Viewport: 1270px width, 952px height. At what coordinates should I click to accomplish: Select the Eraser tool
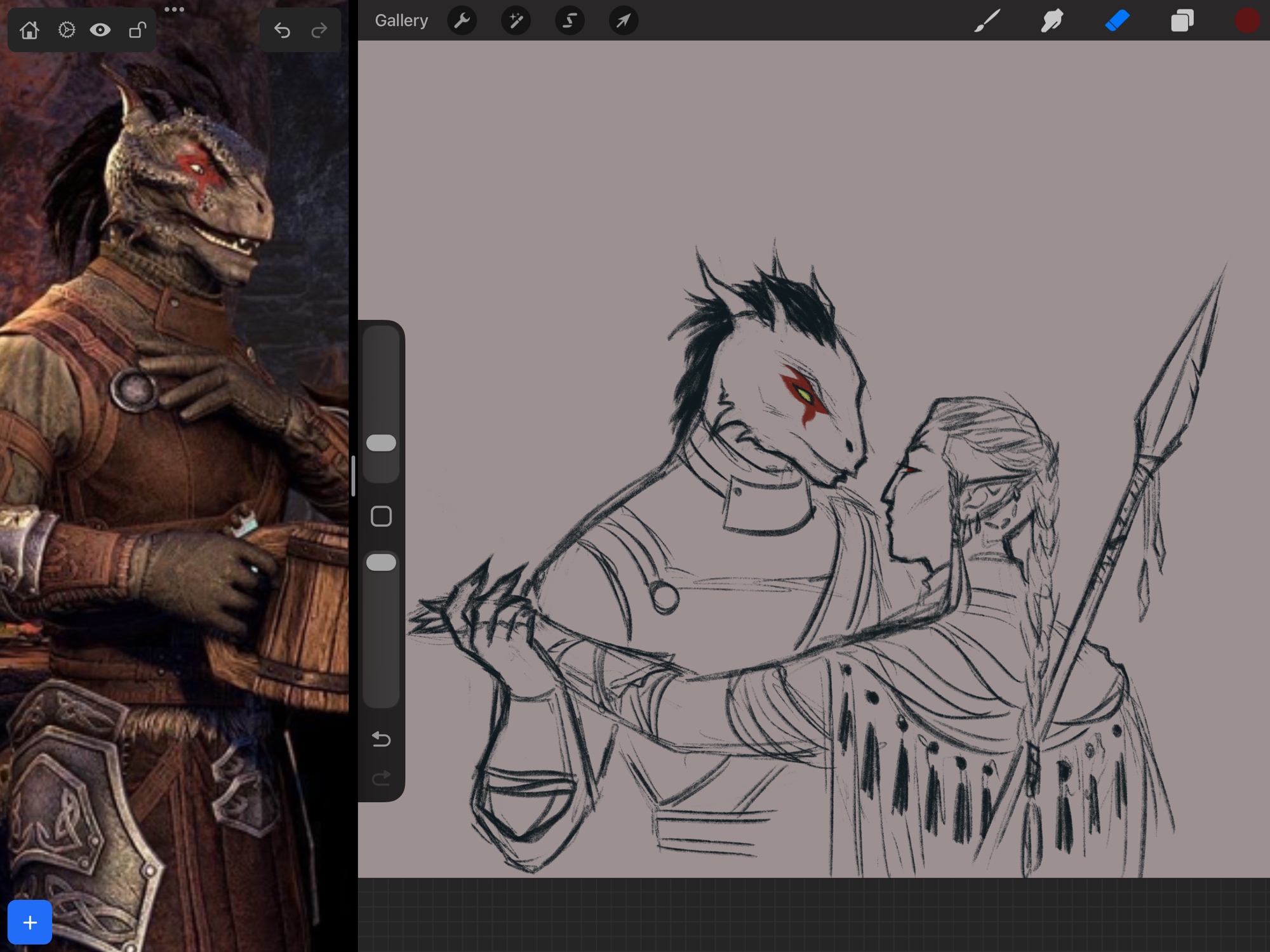click(1118, 21)
